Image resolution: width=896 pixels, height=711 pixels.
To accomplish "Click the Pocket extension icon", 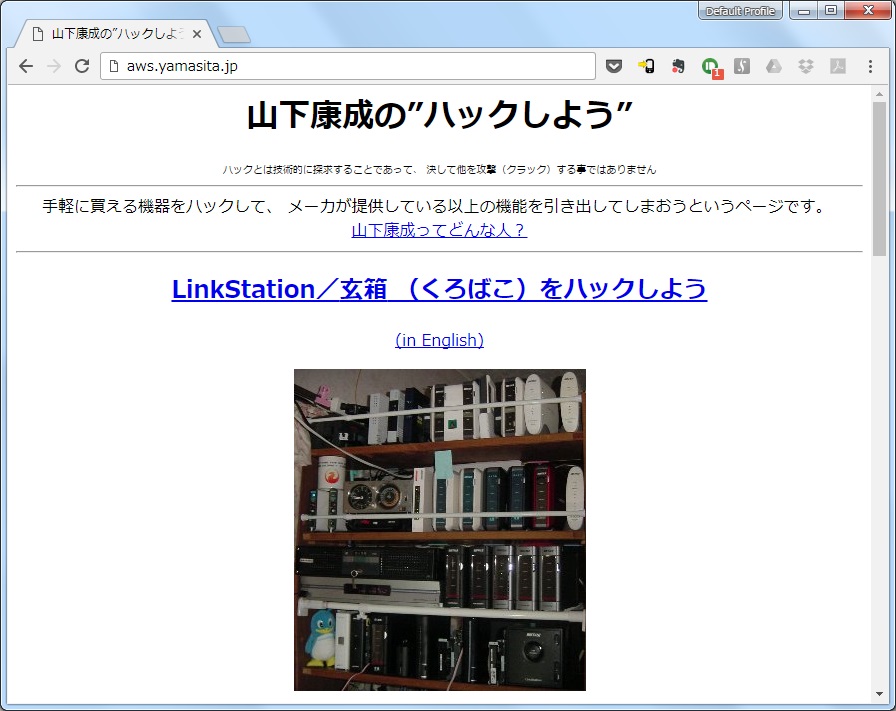I will [614, 66].
